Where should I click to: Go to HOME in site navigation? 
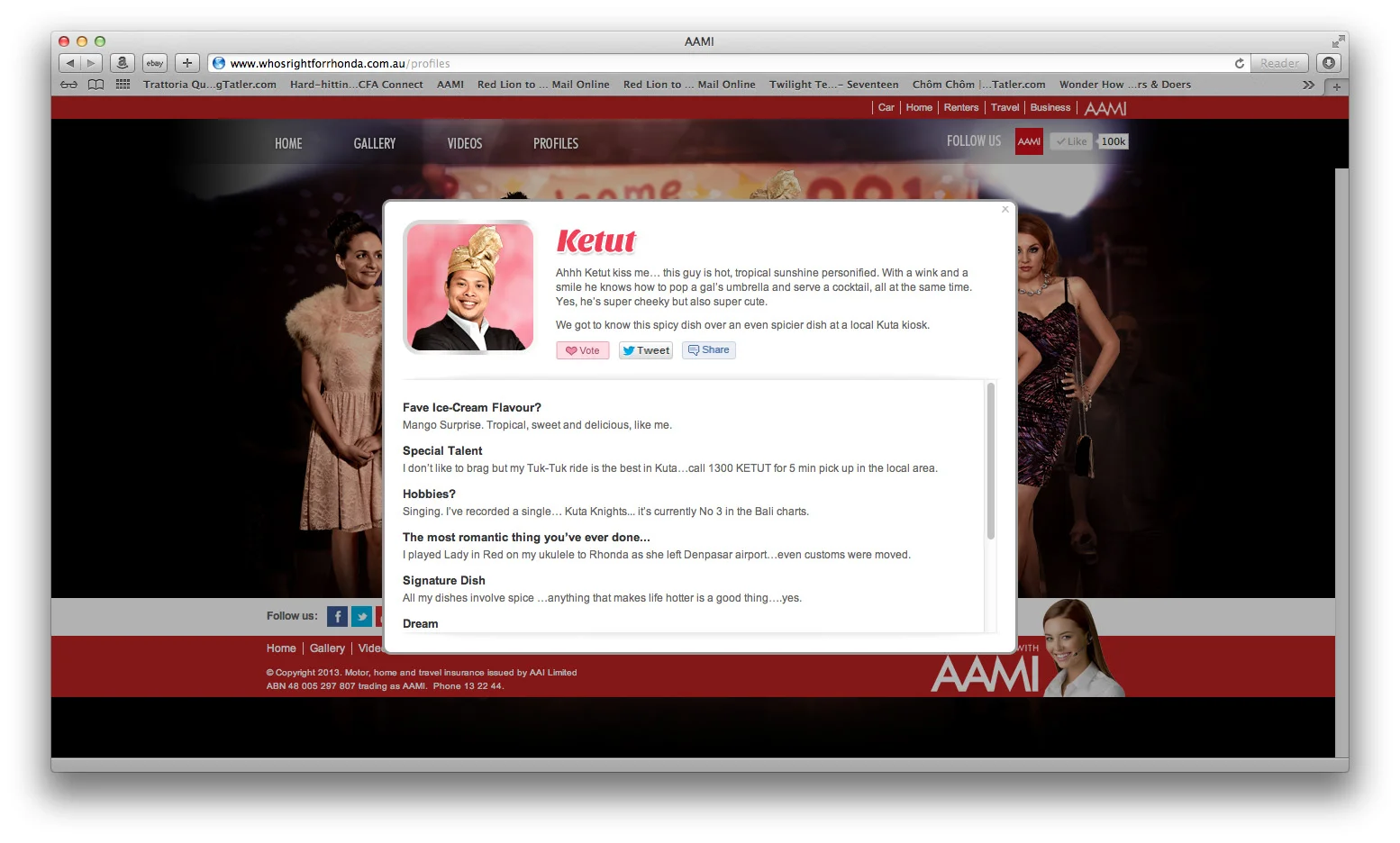(288, 143)
